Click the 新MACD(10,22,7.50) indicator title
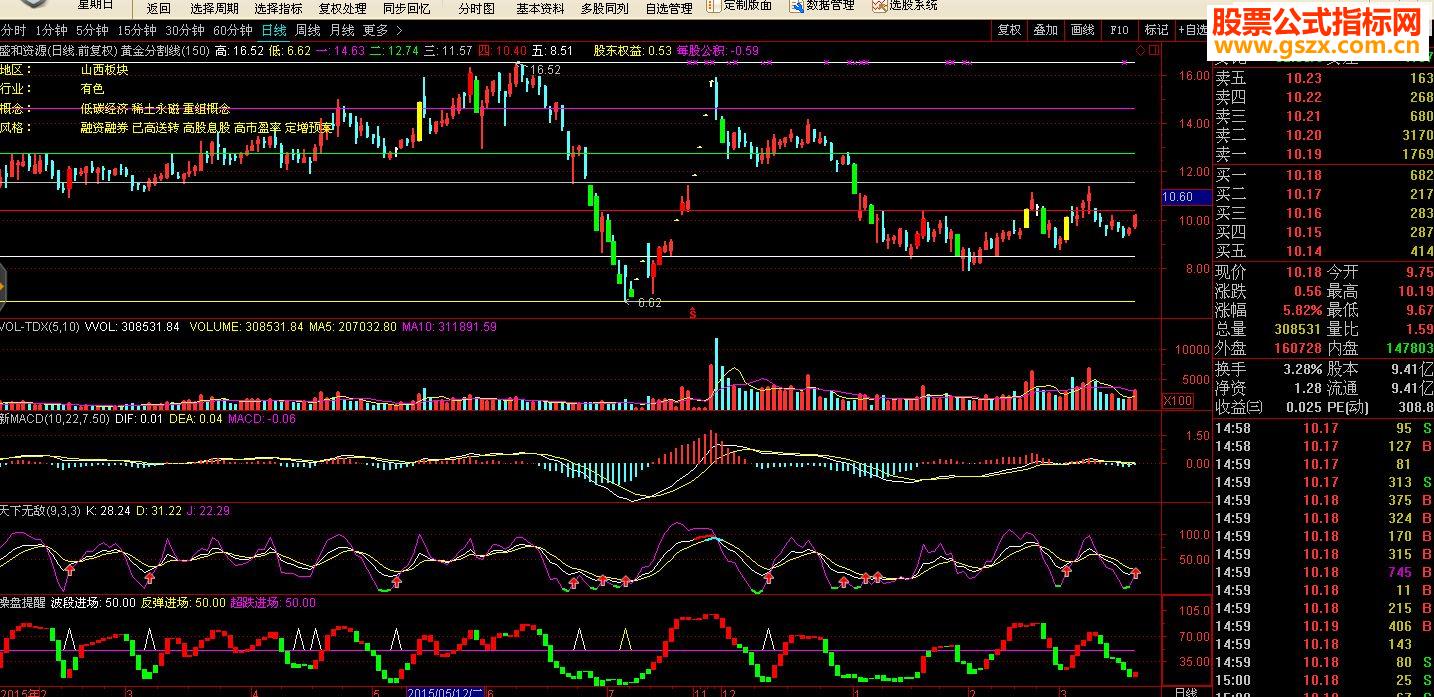 pos(55,419)
